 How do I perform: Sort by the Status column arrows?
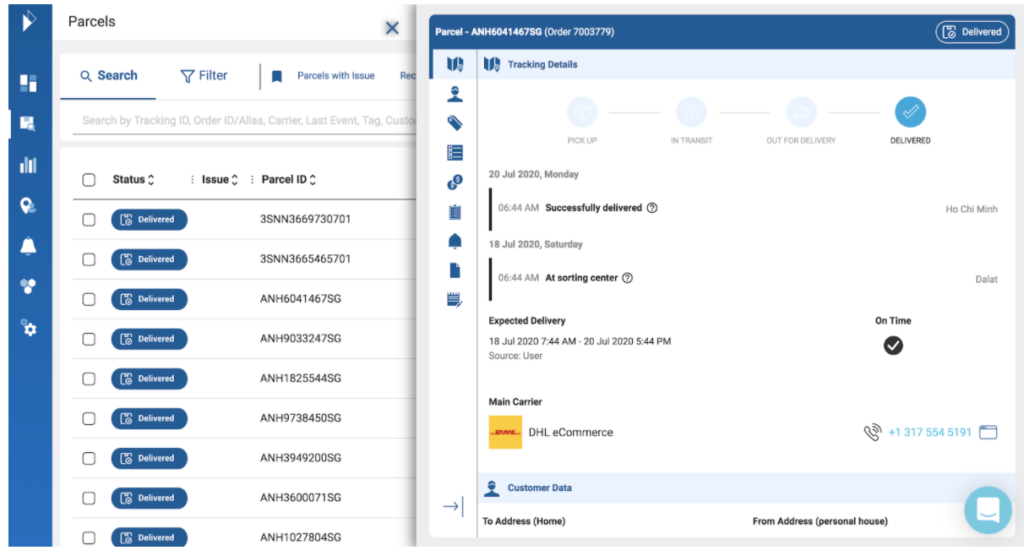151,180
